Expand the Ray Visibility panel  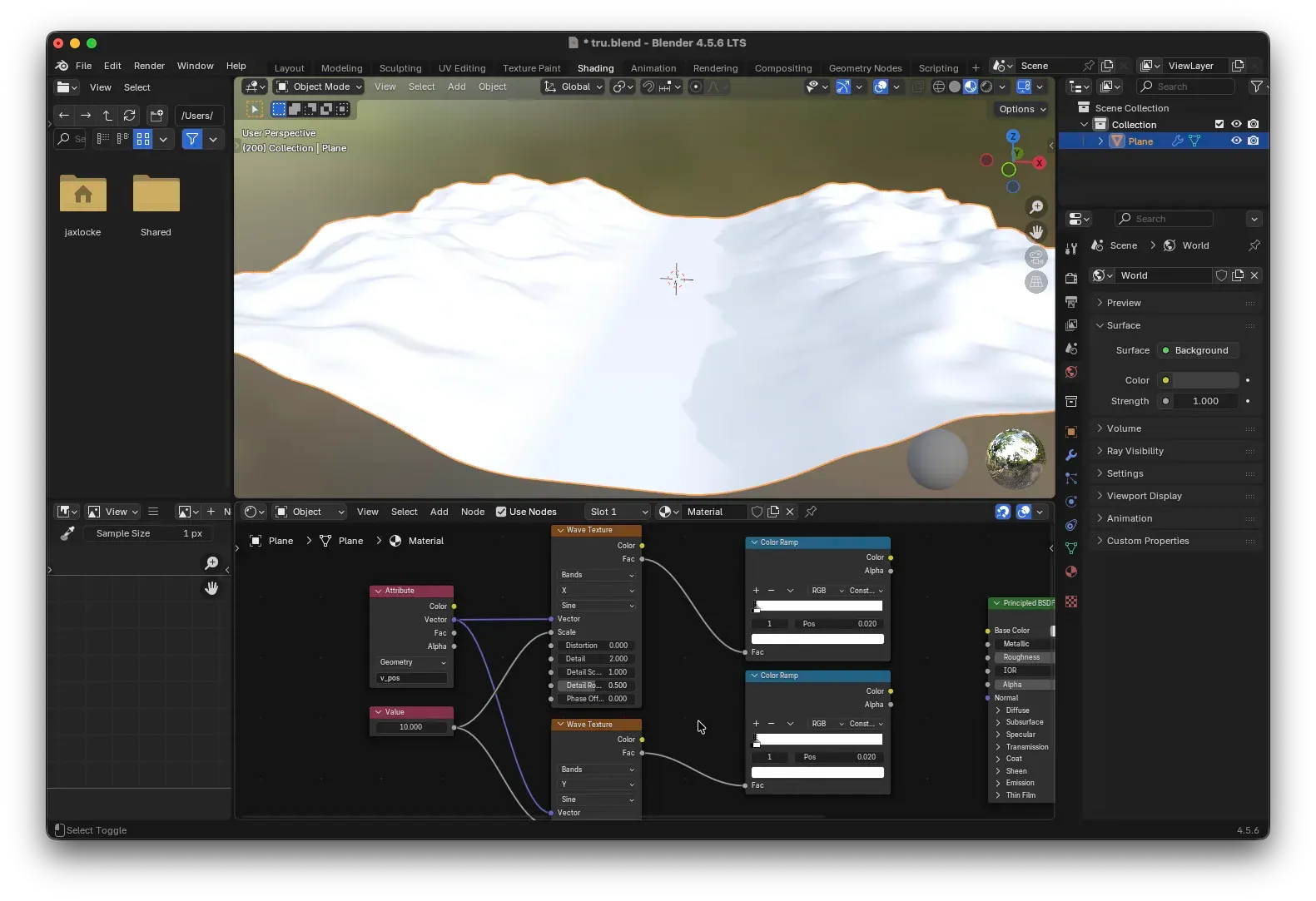pyautogui.click(x=1135, y=451)
